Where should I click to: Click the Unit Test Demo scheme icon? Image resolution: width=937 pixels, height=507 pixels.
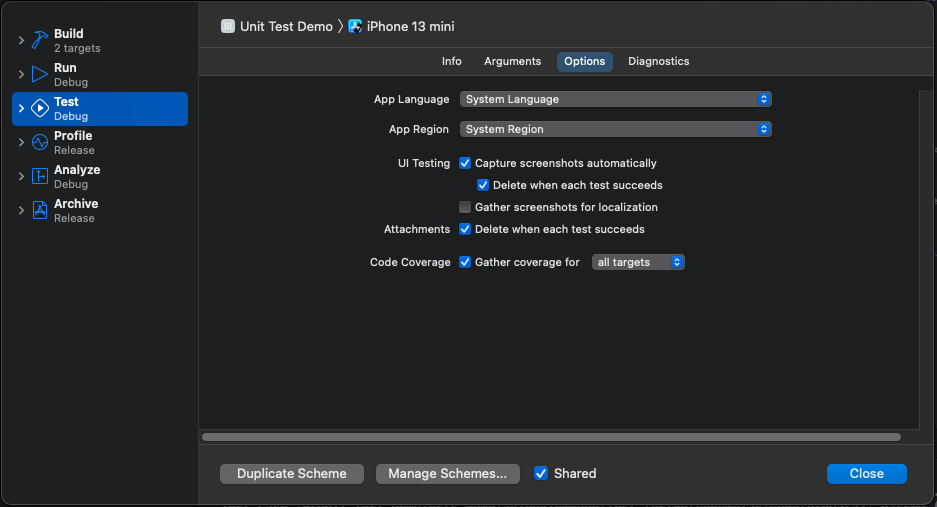coord(228,26)
